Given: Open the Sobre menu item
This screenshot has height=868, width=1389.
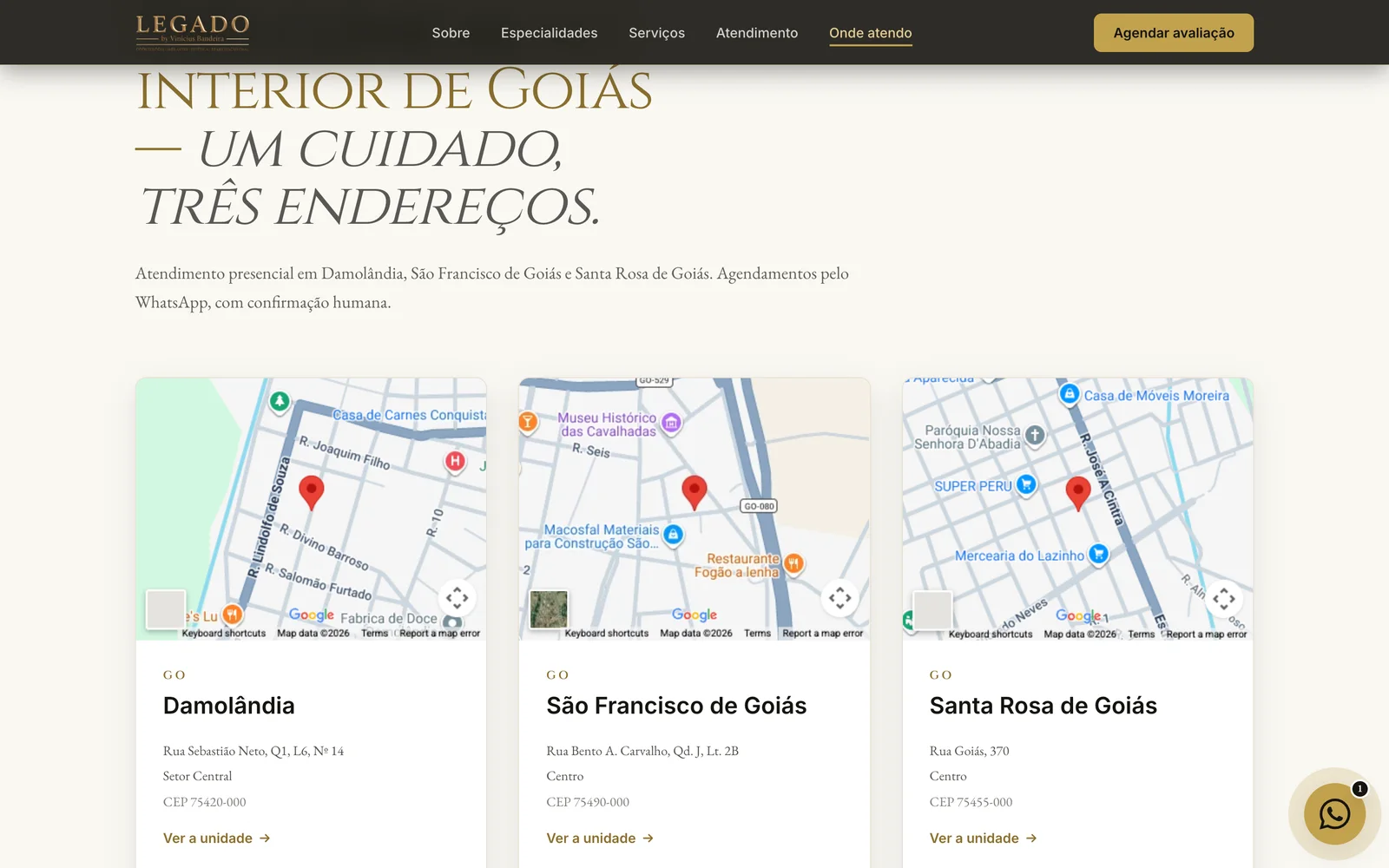Looking at the screenshot, I should [x=451, y=33].
